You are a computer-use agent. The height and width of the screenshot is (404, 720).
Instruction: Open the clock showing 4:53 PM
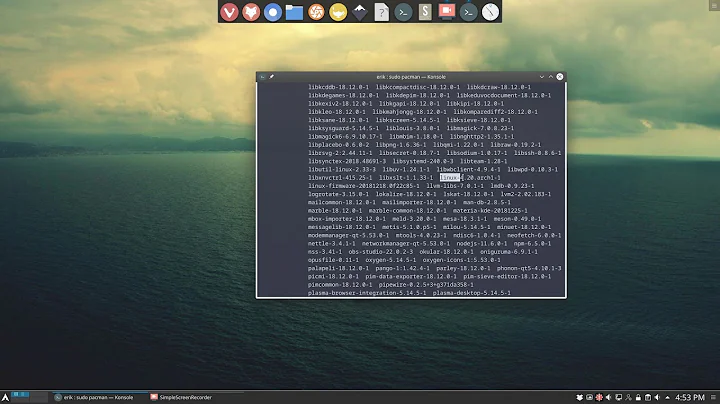pos(690,398)
